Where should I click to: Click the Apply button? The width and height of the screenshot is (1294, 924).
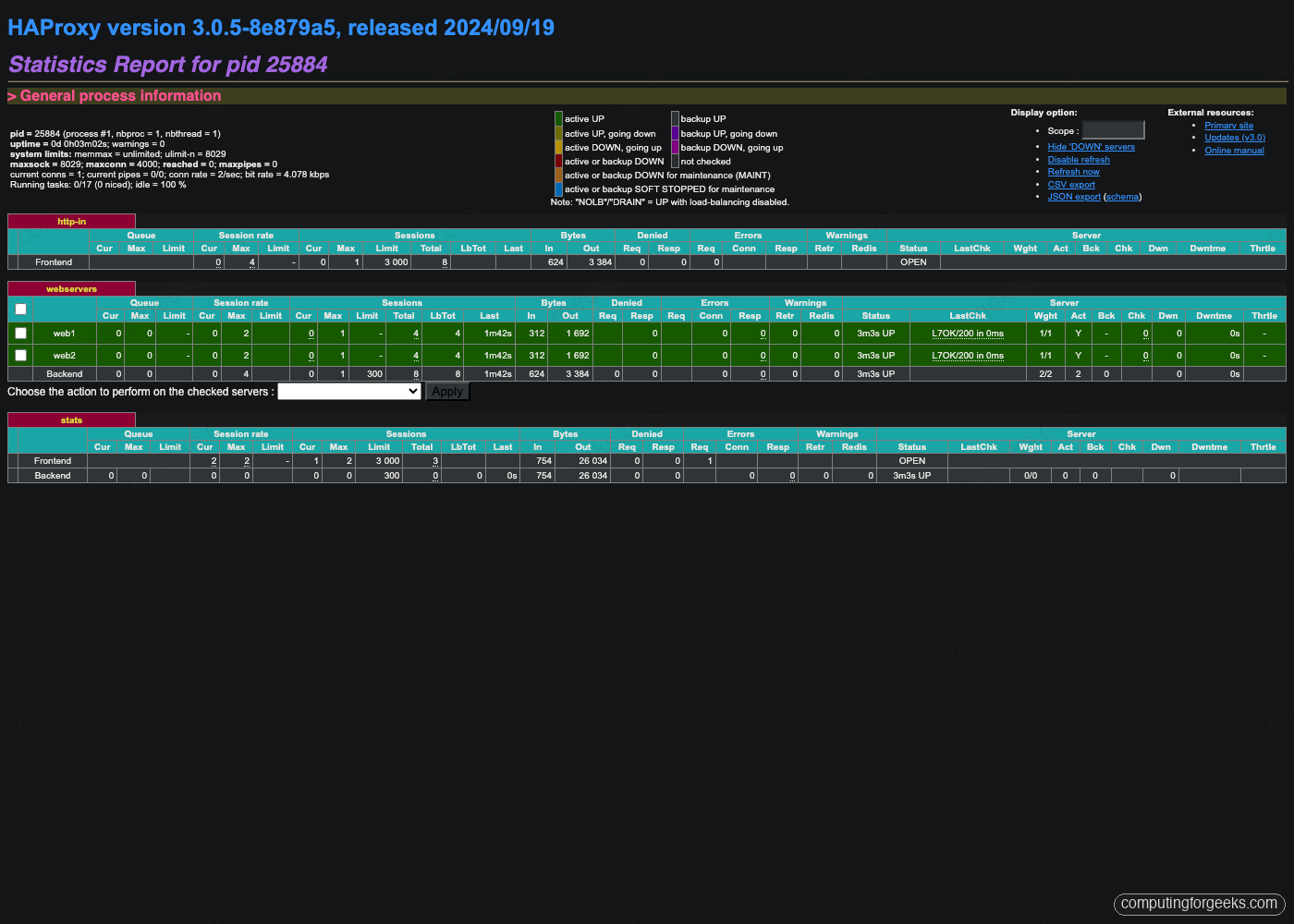tap(447, 391)
